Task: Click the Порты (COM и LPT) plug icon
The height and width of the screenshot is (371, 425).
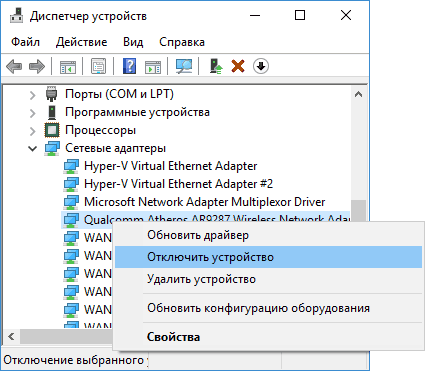Action: point(51,94)
